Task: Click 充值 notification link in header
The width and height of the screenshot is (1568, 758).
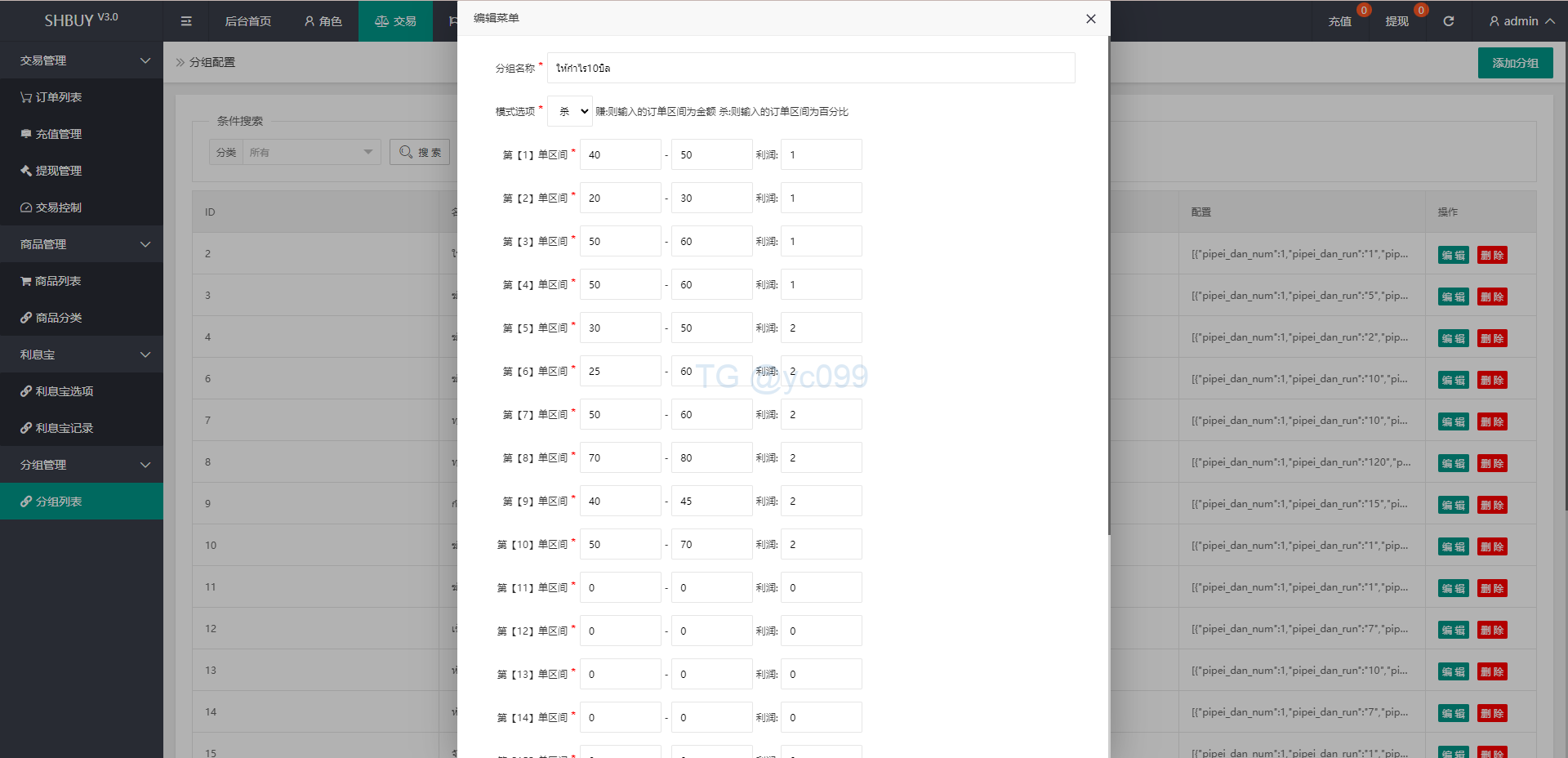Action: tap(1339, 21)
